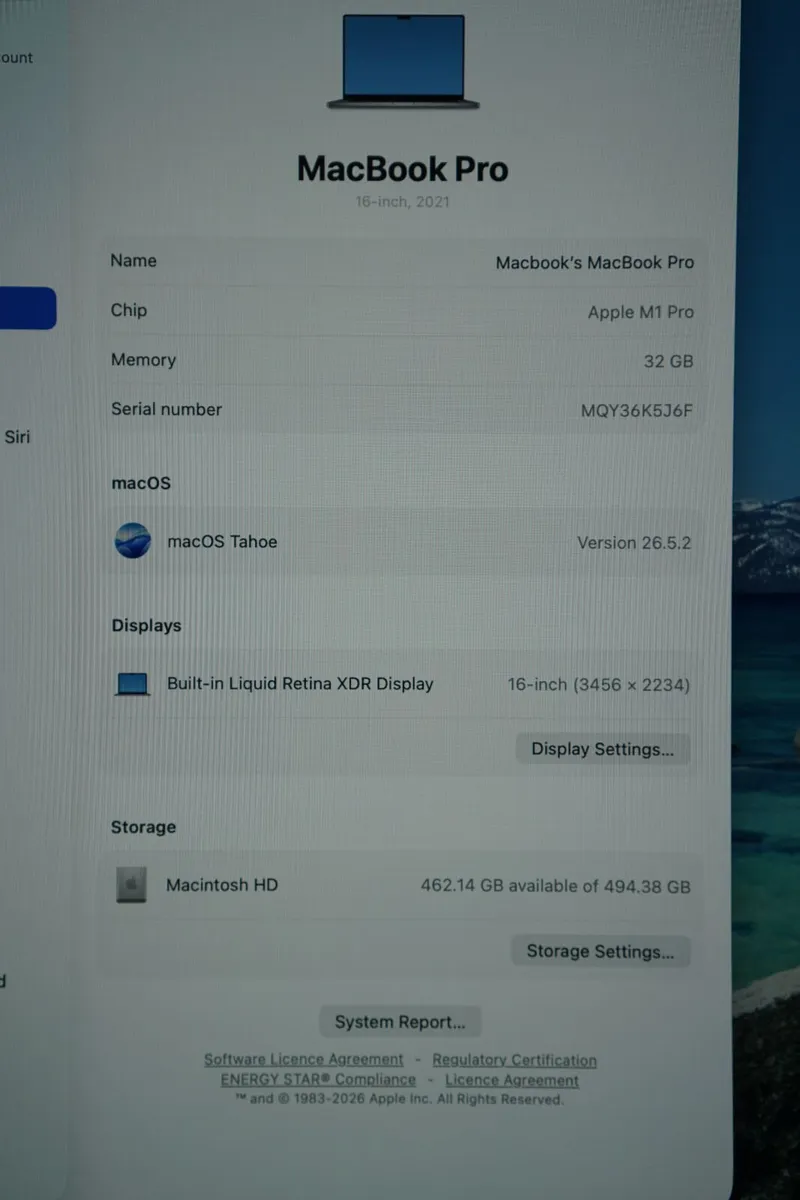Click the MacBook Pro heading
Screen dimensions: 800x1200
(x=403, y=168)
